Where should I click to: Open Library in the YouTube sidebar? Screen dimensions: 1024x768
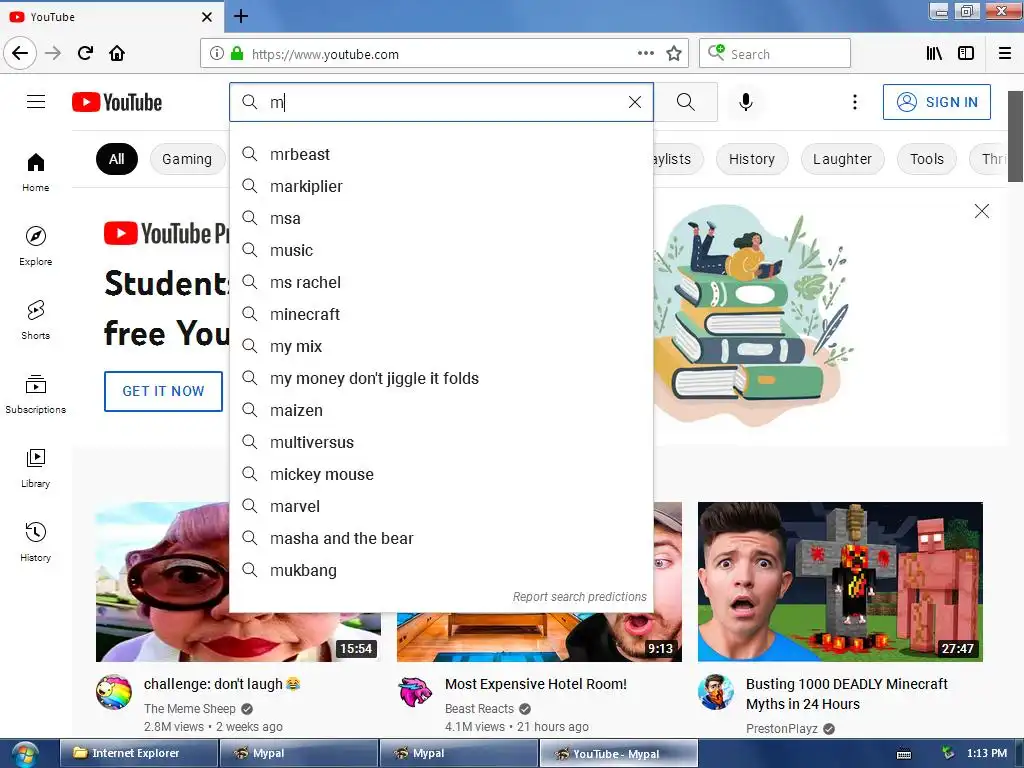36,468
